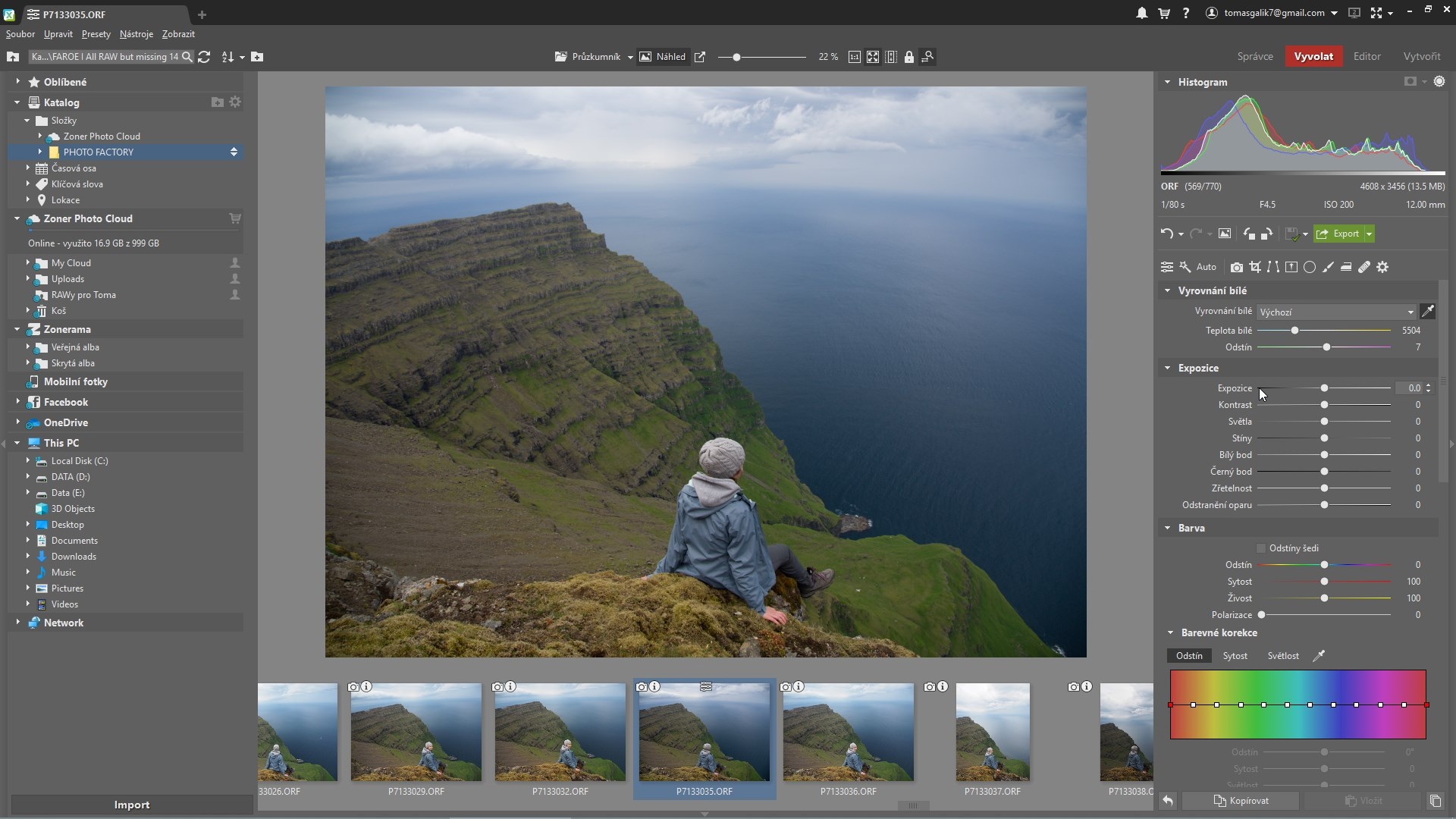Choose the filter brush tool
The width and height of the screenshot is (1456, 819).
[x=1328, y=267]
